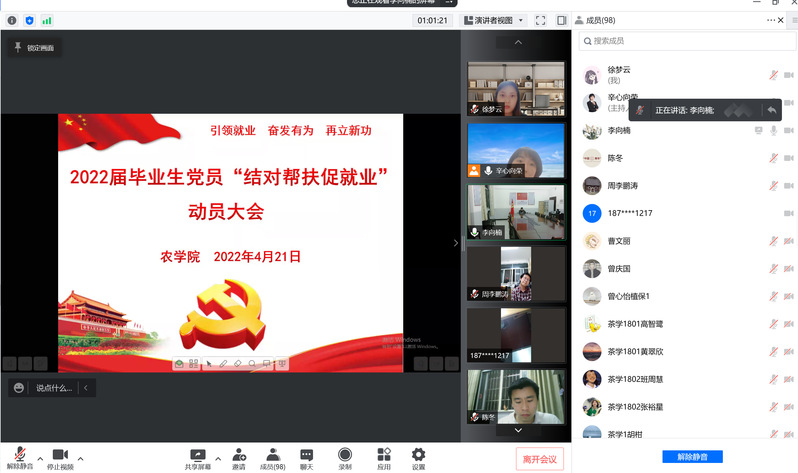Click blue 17 avatar for 187****1217
The height and width of the screenshot is (473, 798).
(592, 213)
